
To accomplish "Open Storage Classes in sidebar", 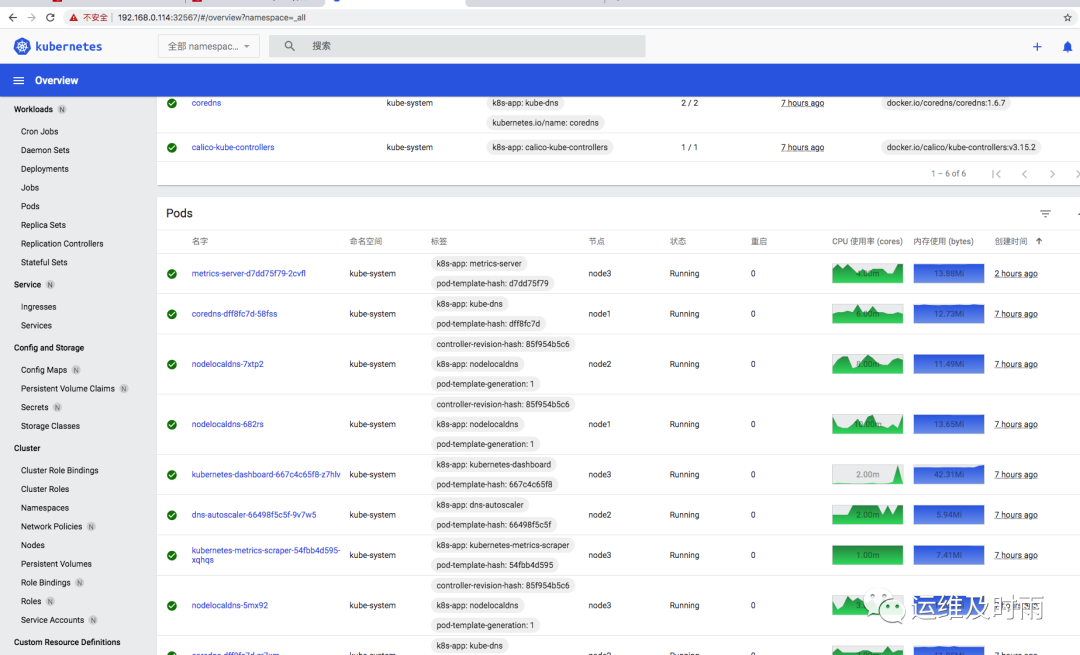I will tap(50, 426).
